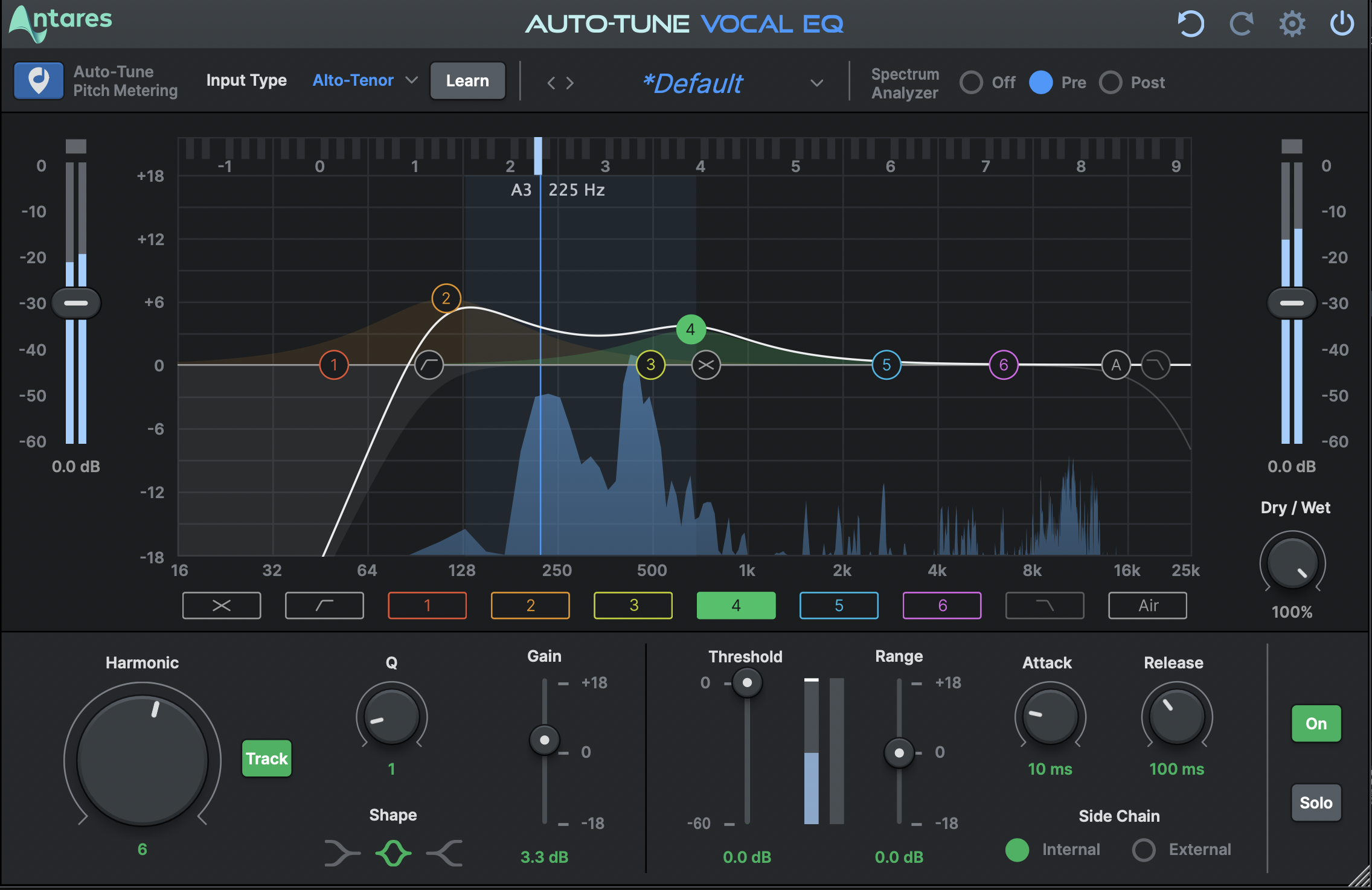Screen dimensions: 1372x890
Task: Click the undo arrow icon
Action: point(1190,24)
